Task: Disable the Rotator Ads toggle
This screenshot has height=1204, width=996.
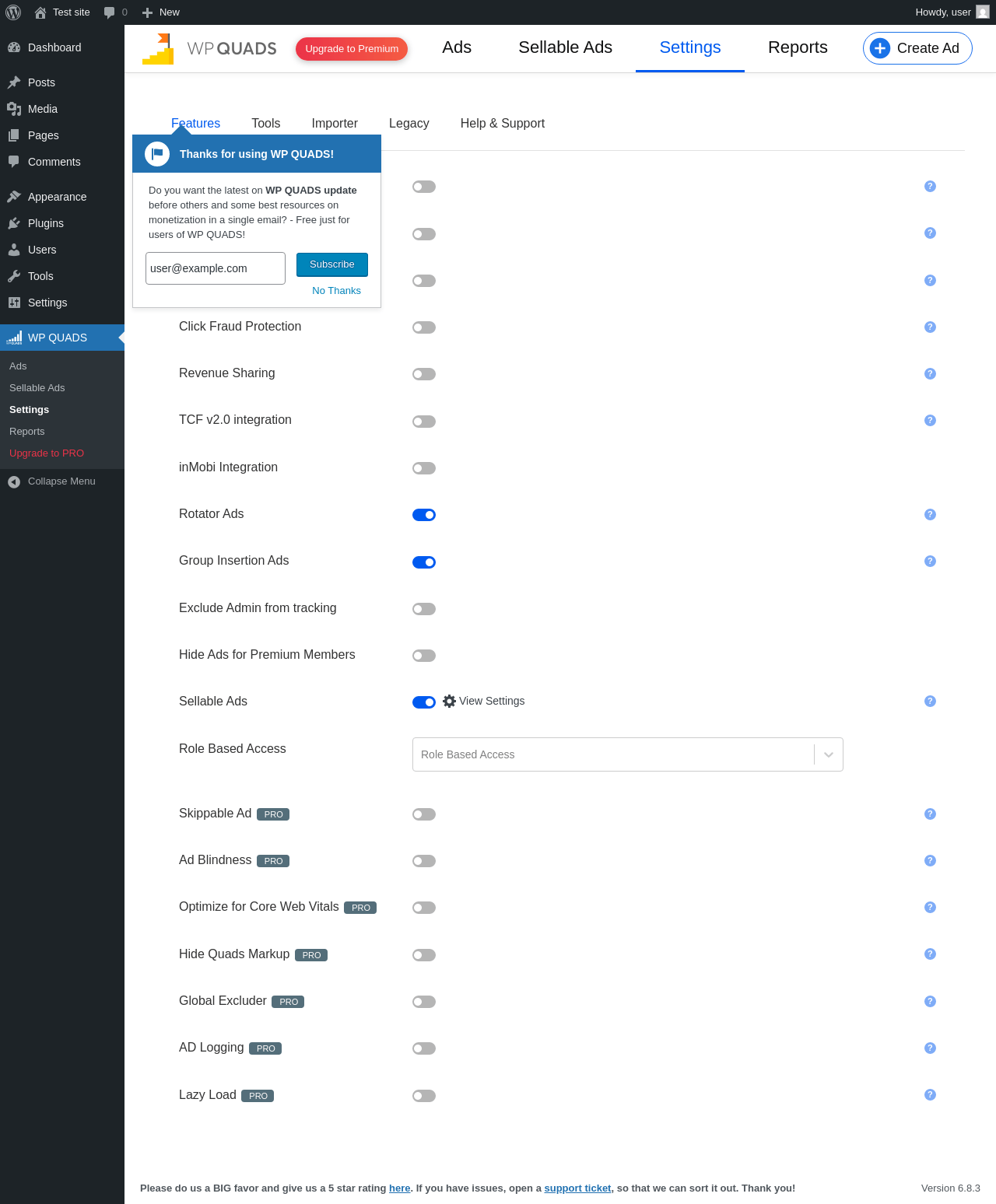Action: click(424, 515)
